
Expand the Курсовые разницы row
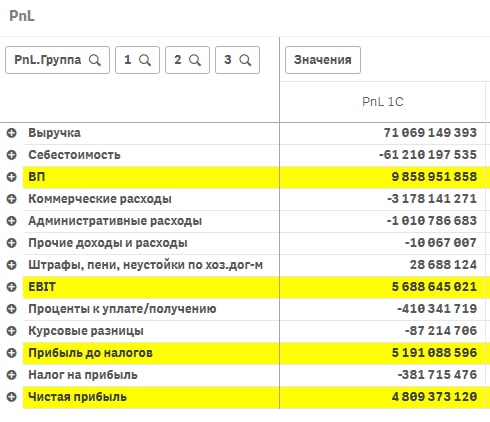(12, 331)
